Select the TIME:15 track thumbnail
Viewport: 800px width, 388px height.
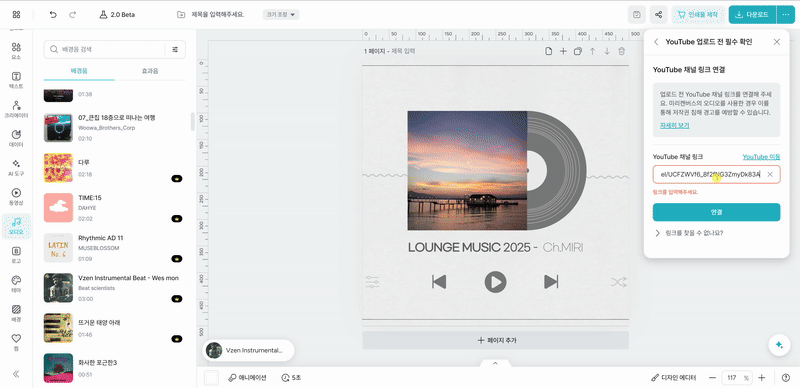point(58,207)
